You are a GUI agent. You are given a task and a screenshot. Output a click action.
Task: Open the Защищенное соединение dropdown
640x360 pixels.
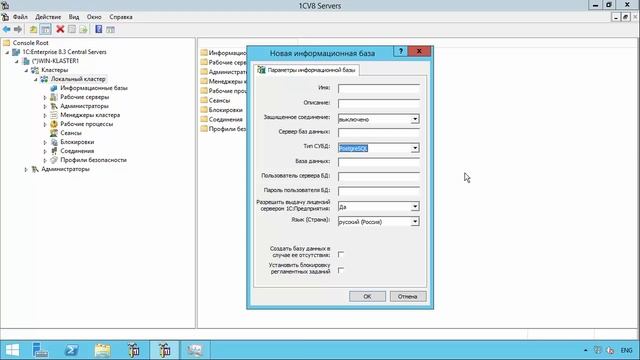pos(415,119)
